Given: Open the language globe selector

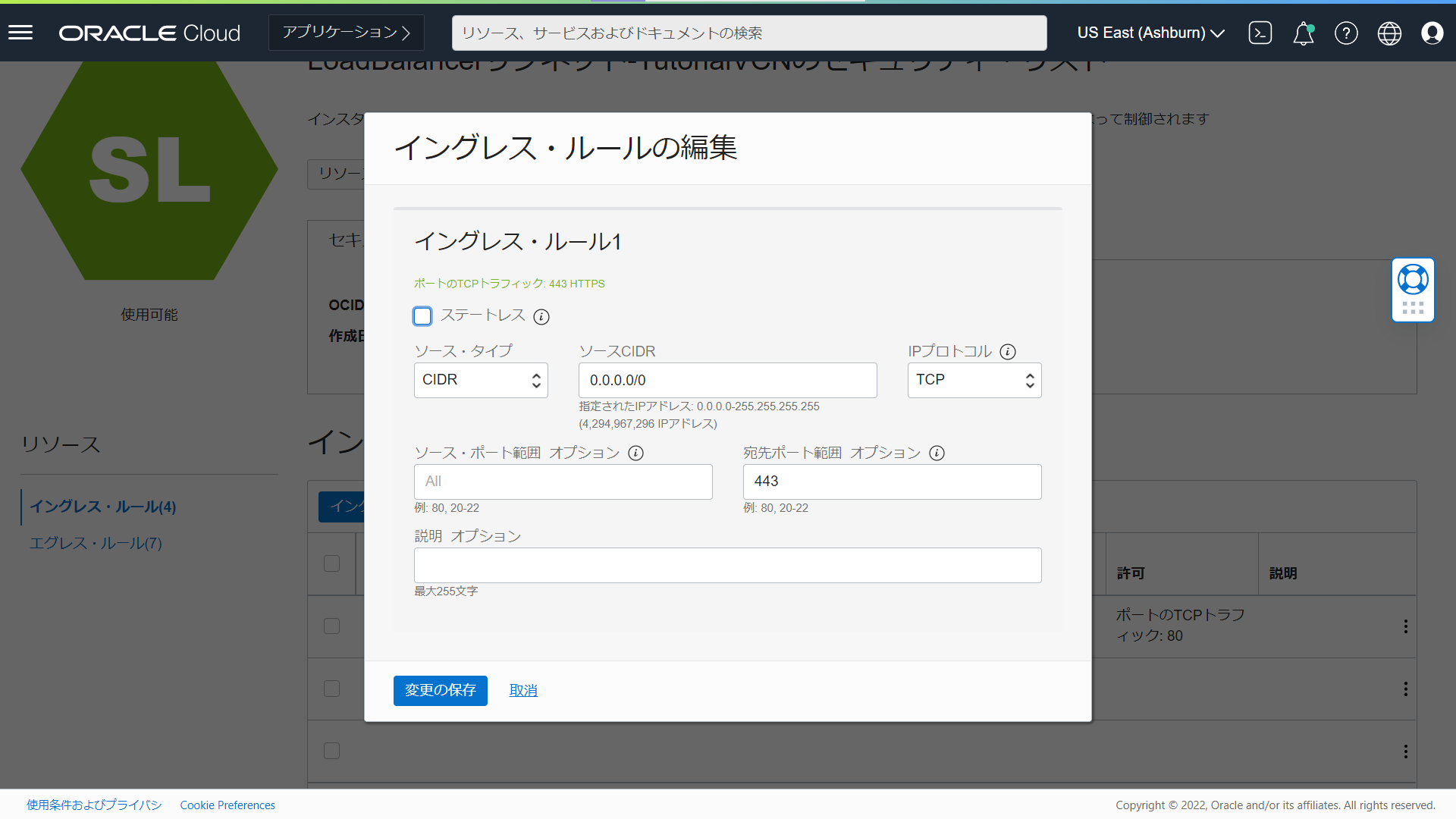Looking at the screenshot, I should 1389,33.
